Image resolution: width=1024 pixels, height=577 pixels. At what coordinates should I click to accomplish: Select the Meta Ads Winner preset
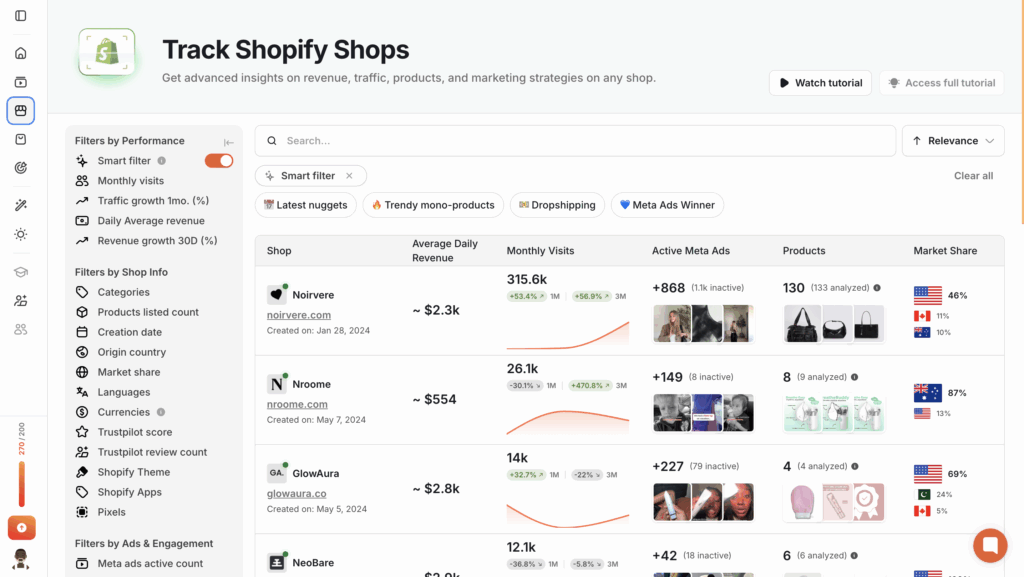coord(667,205)
